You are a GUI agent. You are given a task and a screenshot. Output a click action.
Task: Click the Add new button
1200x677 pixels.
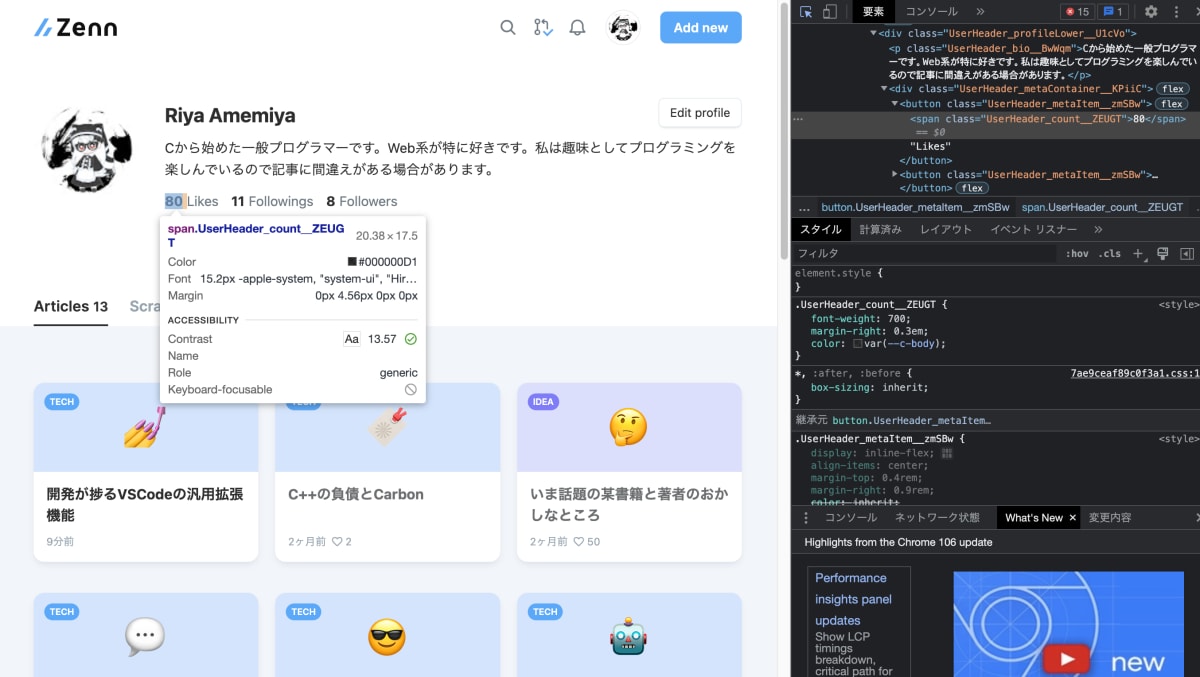701,27
